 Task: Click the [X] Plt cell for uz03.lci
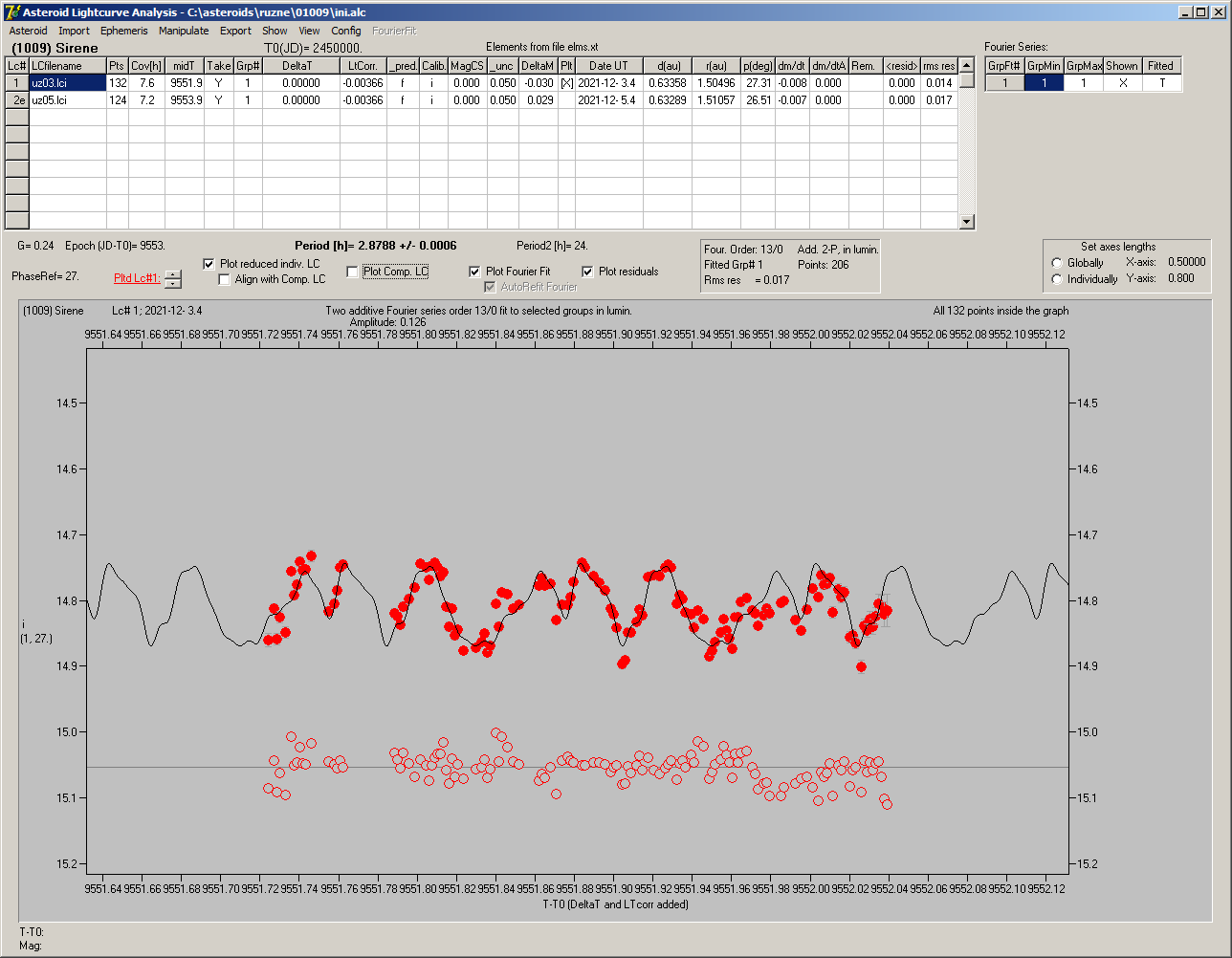tap(566, 83)
